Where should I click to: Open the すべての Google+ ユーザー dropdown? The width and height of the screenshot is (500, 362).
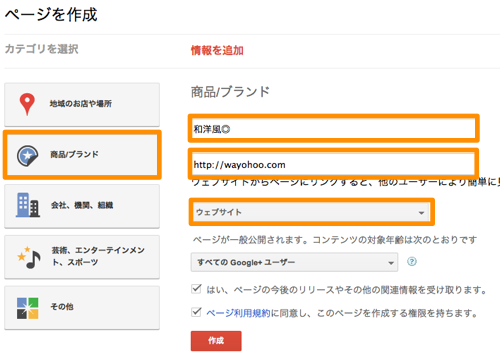coord(294,262)
